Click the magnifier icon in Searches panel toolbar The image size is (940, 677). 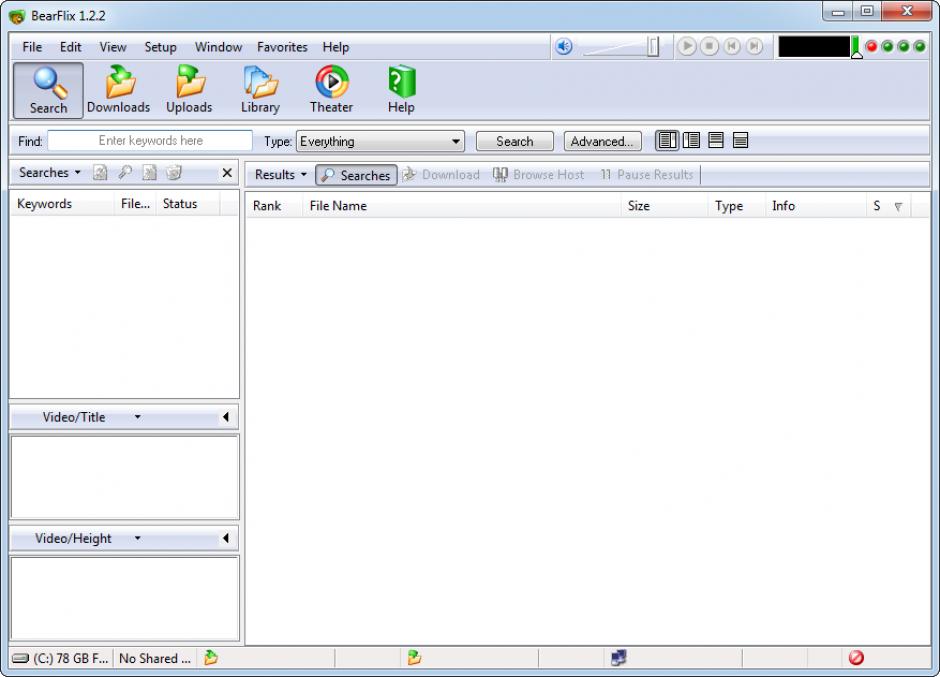click(x=125, y=173)
